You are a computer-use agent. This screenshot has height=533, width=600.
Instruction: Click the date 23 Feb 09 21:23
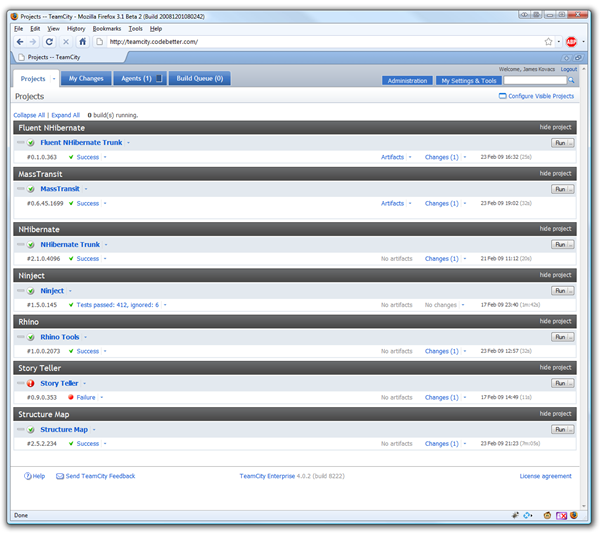pos(499,444)
